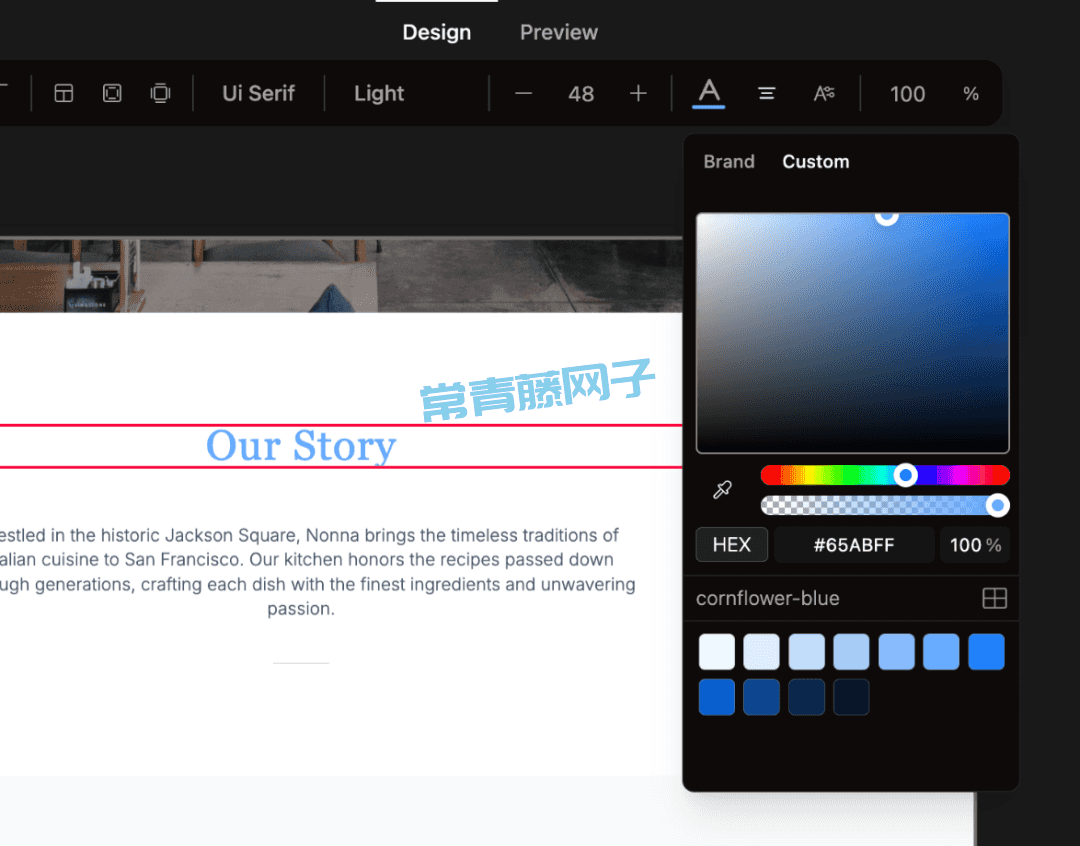Click the hue rainbow slider

885,475
